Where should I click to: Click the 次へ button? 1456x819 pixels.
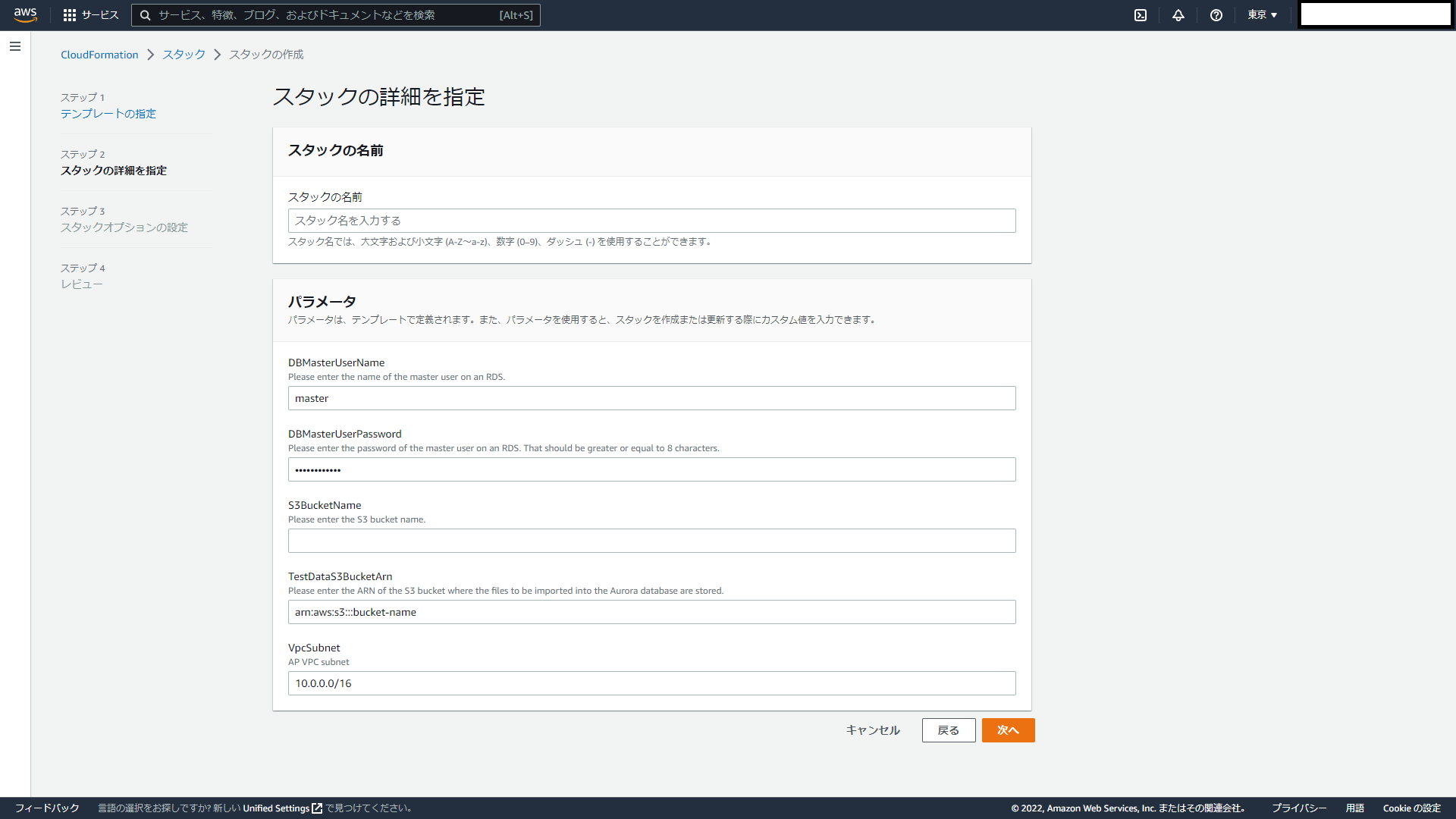tap(1008, 730)
